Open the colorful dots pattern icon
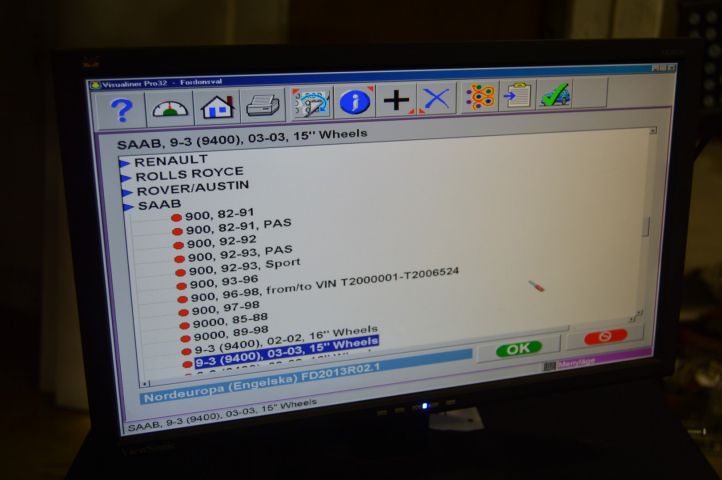 click(x=480, y=97)
